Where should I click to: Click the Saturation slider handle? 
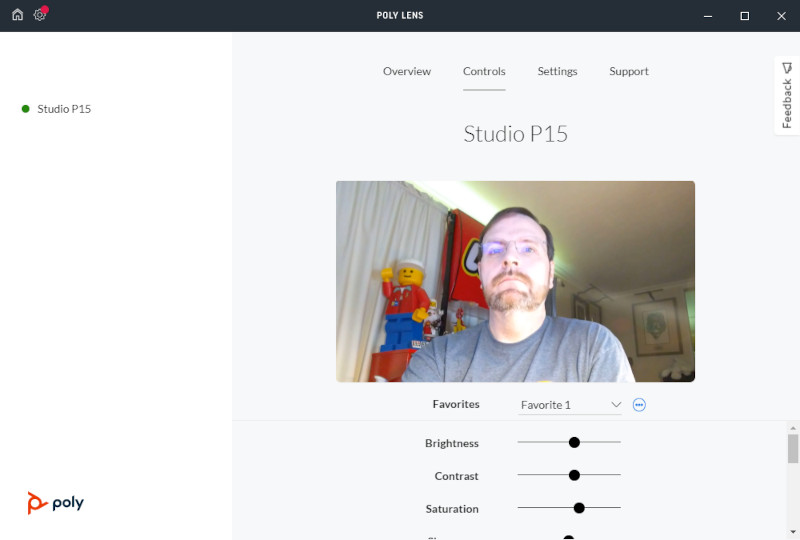579,508
